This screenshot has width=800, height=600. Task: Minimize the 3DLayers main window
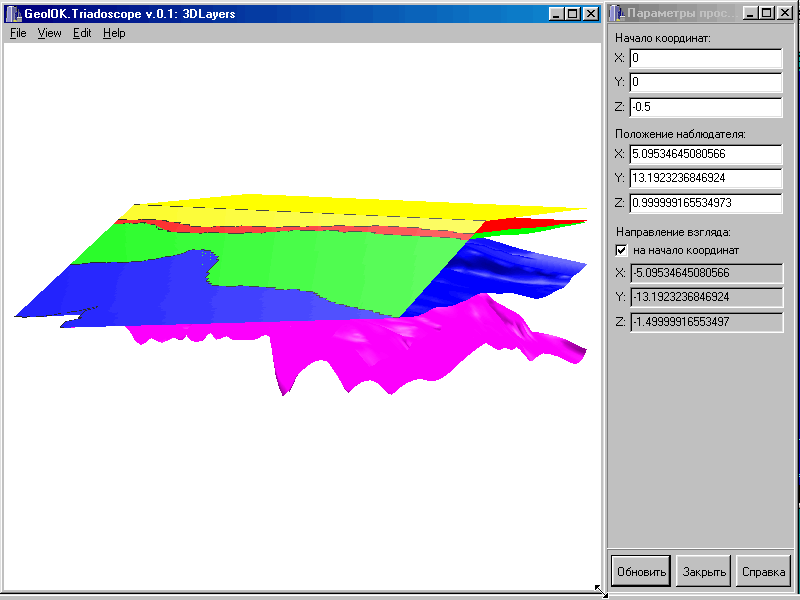pyautogui.click(x=555, y=14)
